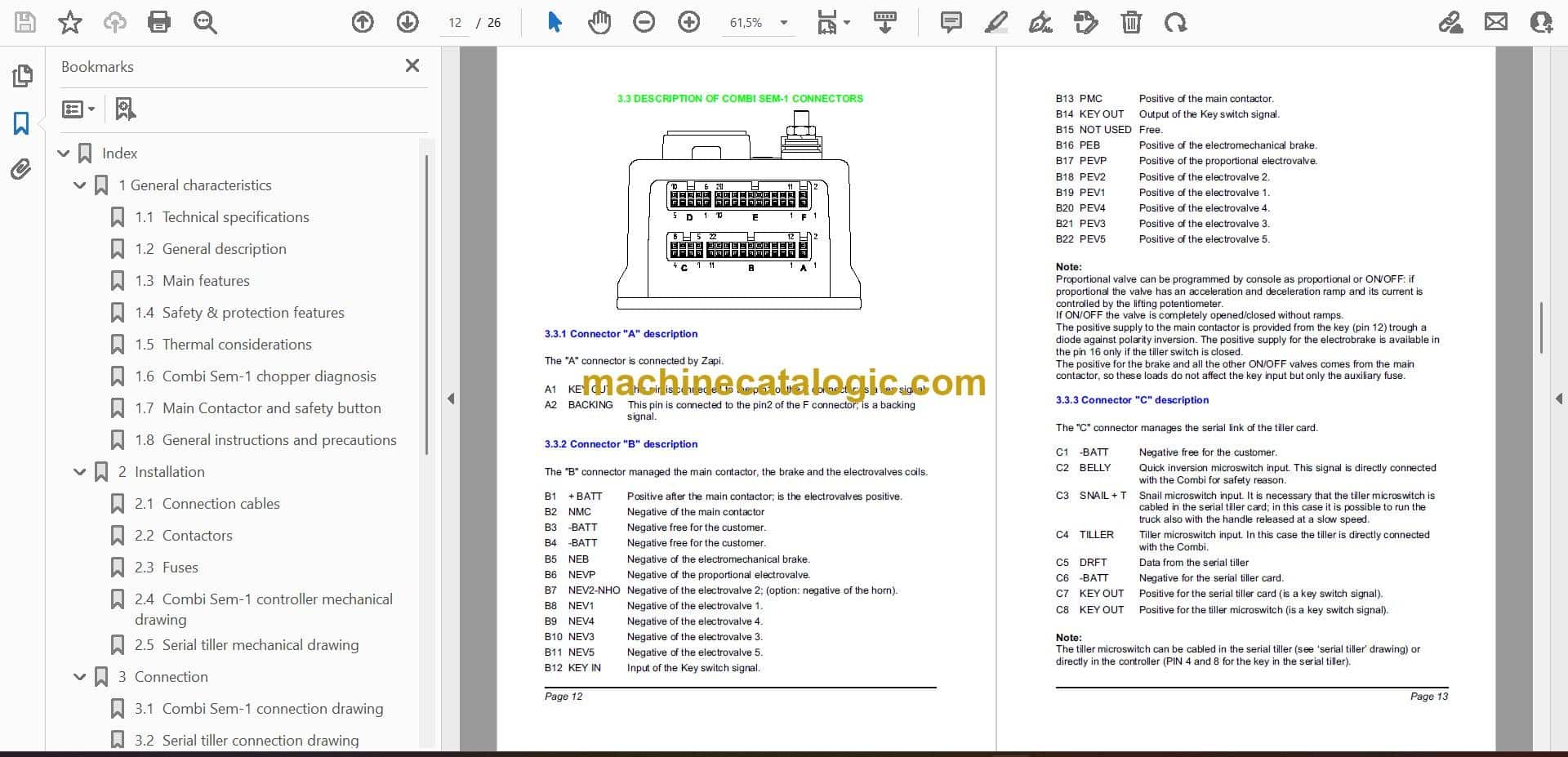Open the Attachments paperclip panel
1568x757 pixels.
tap(21, 170)
